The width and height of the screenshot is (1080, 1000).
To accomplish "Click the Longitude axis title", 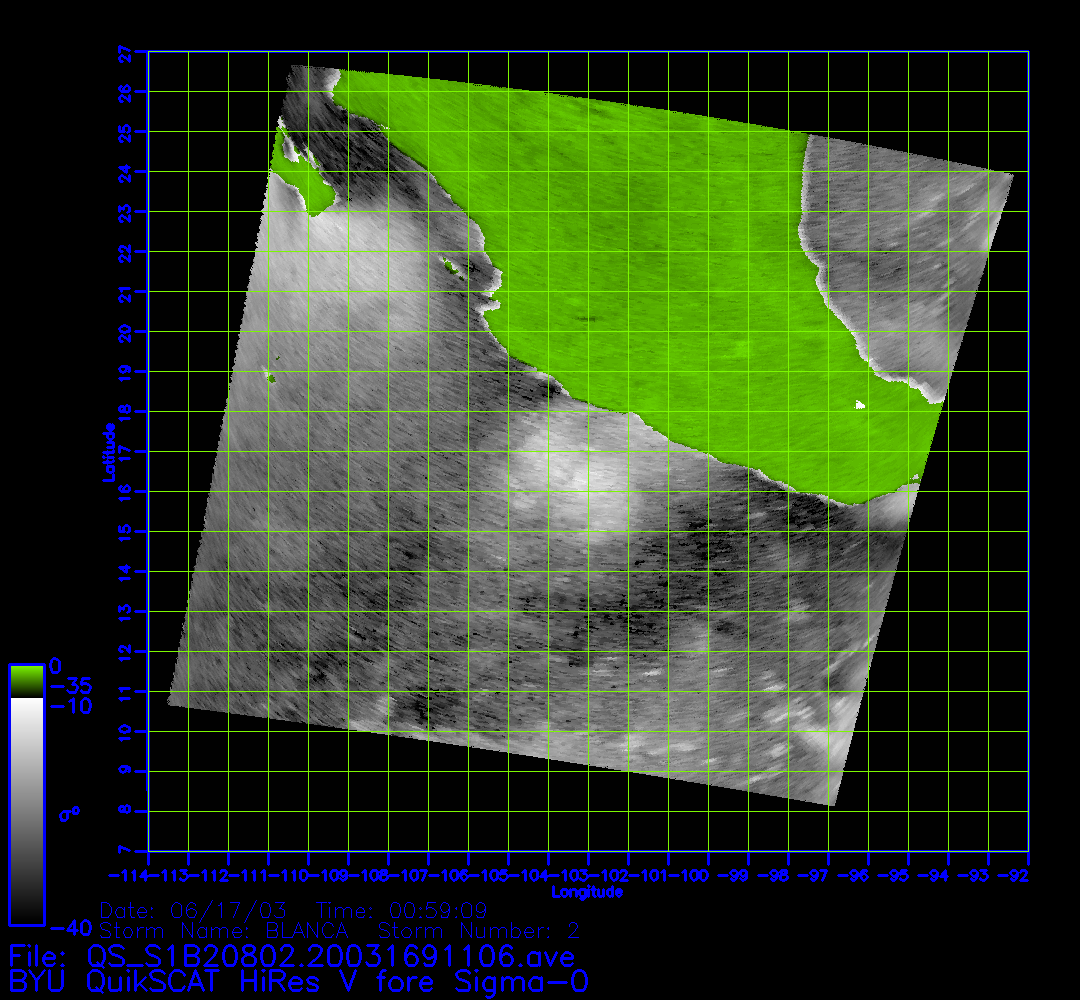I will [x=587, y=892].
